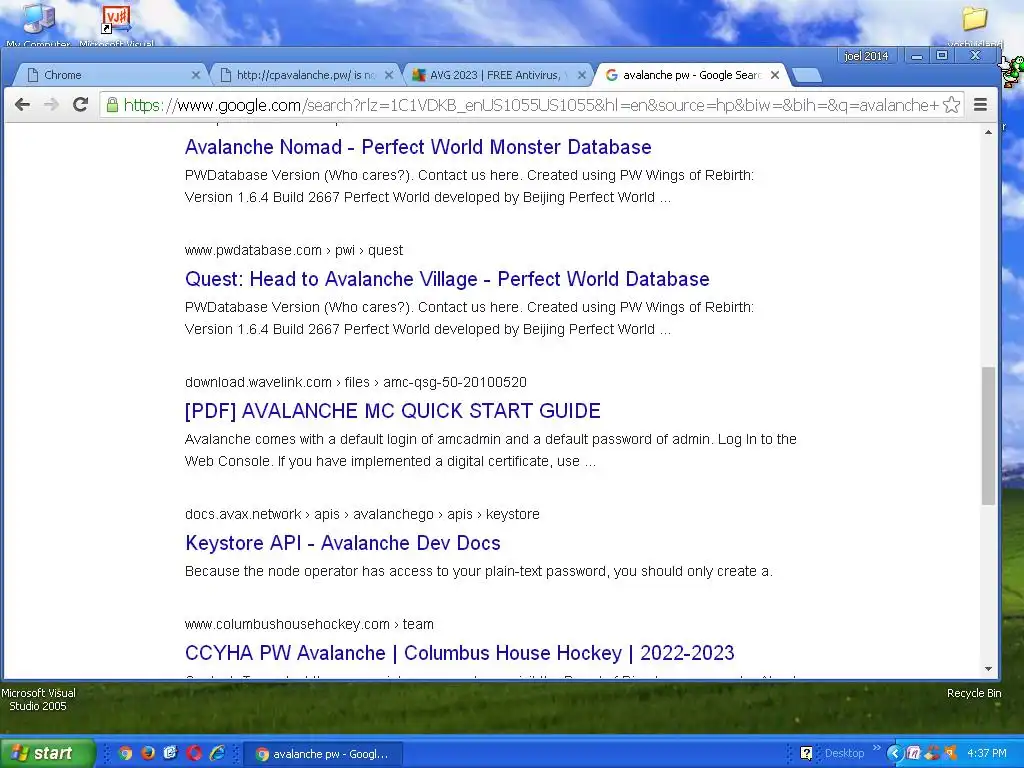This screenshot has width=1024, height=768.
Task: Open AVALANCHE MC QUICK START GUIDE PDF link
Action: (x=392, y=411)
